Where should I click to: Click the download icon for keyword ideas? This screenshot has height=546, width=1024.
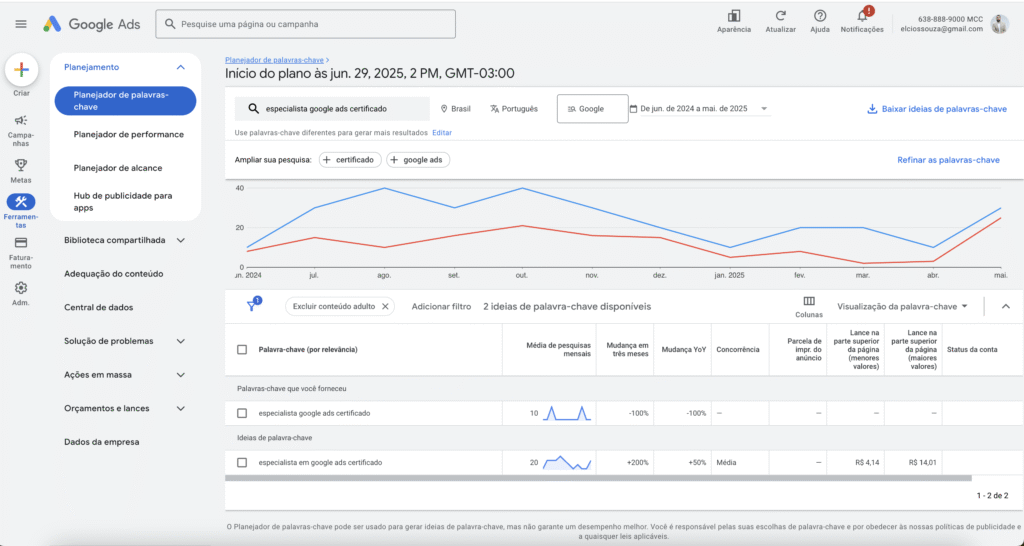coord(872,109)
